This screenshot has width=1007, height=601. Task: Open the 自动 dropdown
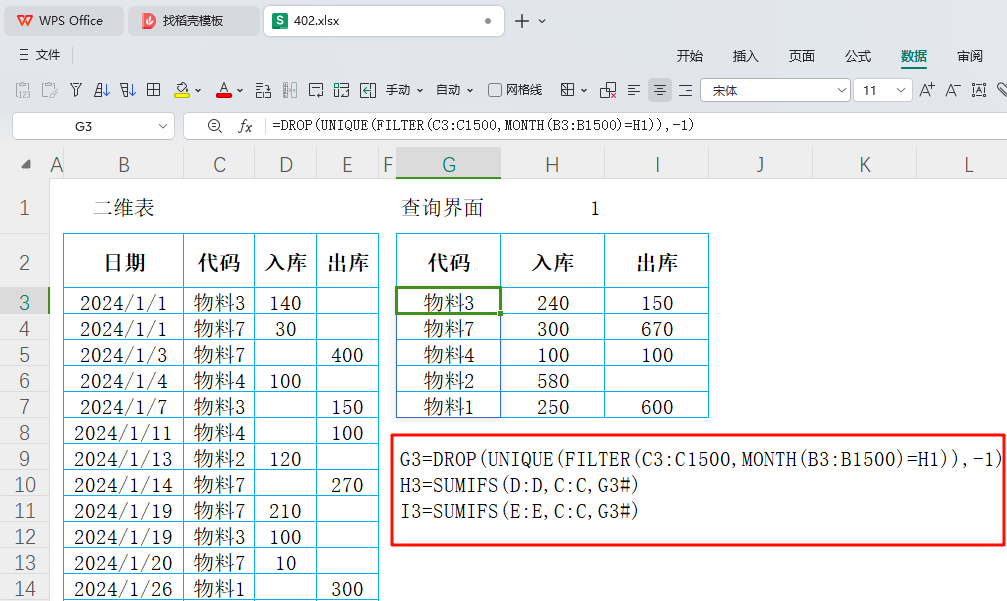tap(455, 90)
